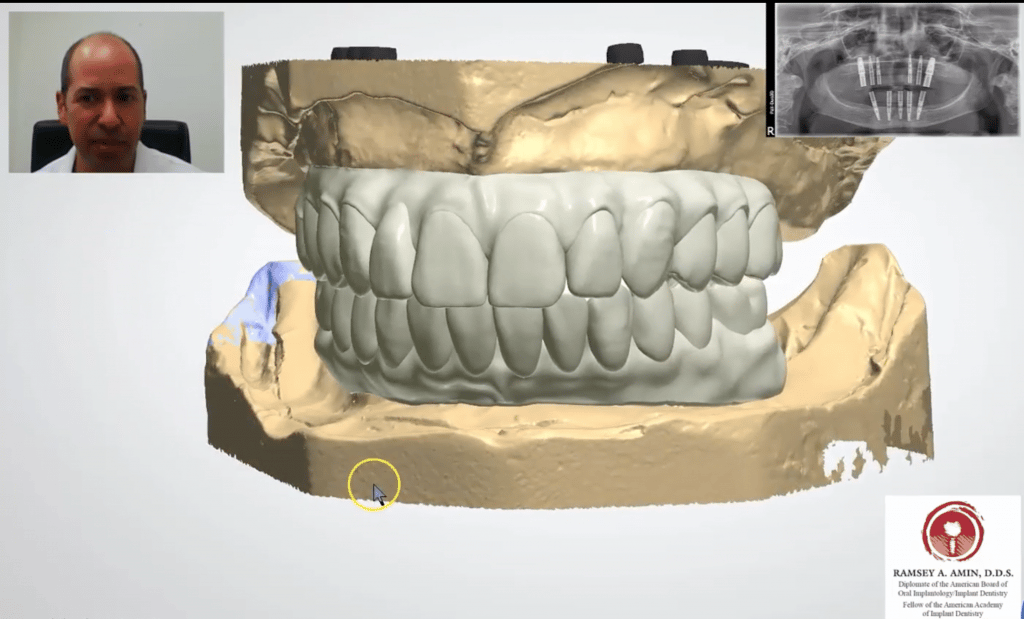Select the yellow cursor highlight circle

coord(375,487)
